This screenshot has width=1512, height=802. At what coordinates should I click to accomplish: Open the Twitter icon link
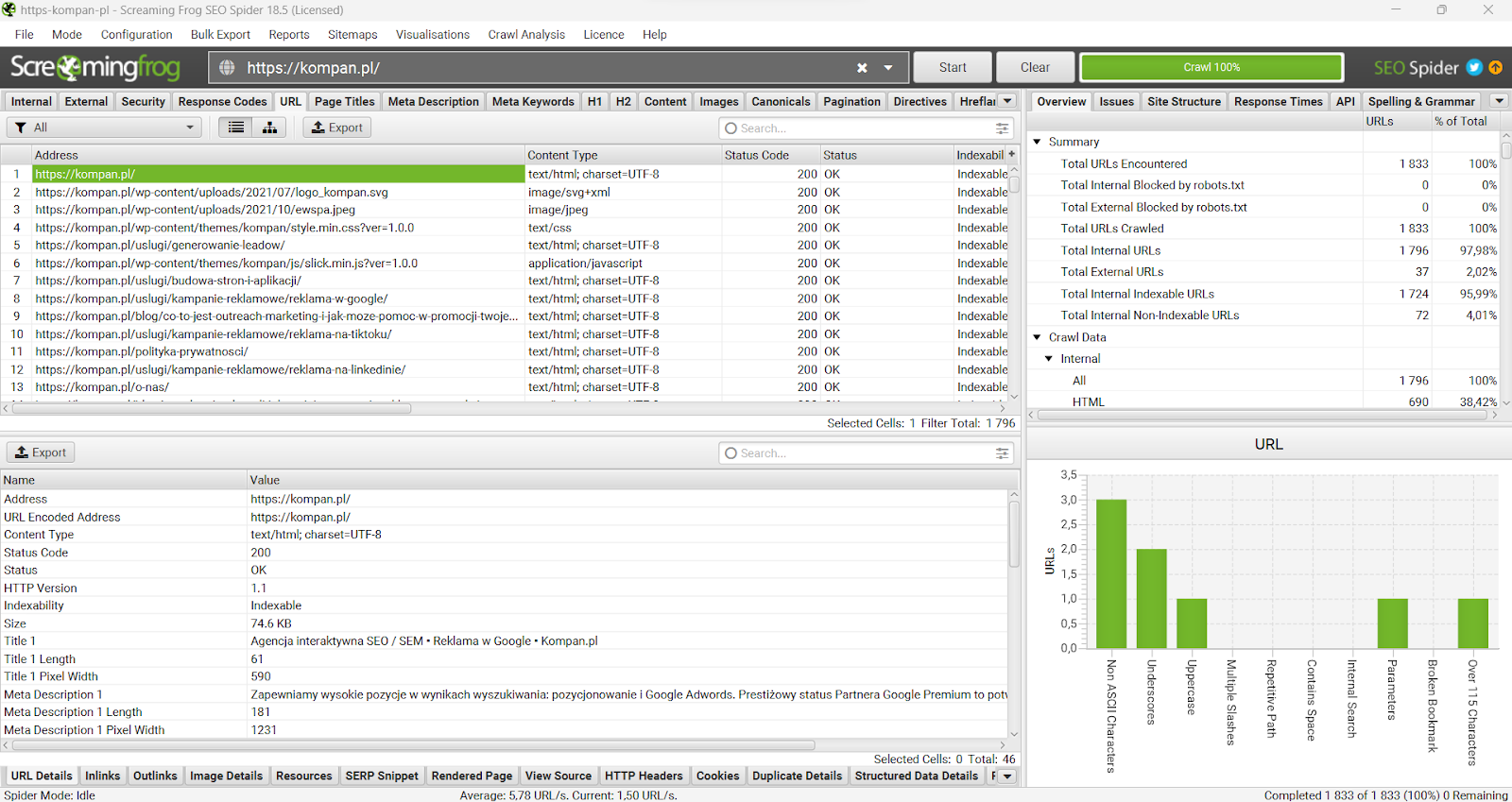[x=1474, y=67]
